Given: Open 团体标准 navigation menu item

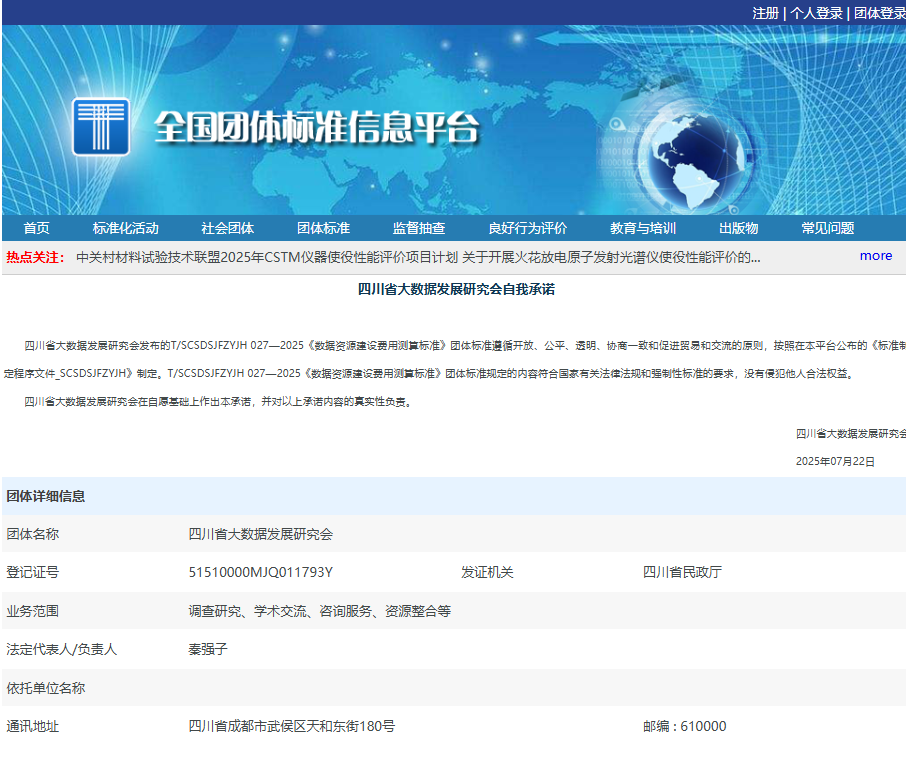Looking at the screenshot, I should [x=324, y=228].
